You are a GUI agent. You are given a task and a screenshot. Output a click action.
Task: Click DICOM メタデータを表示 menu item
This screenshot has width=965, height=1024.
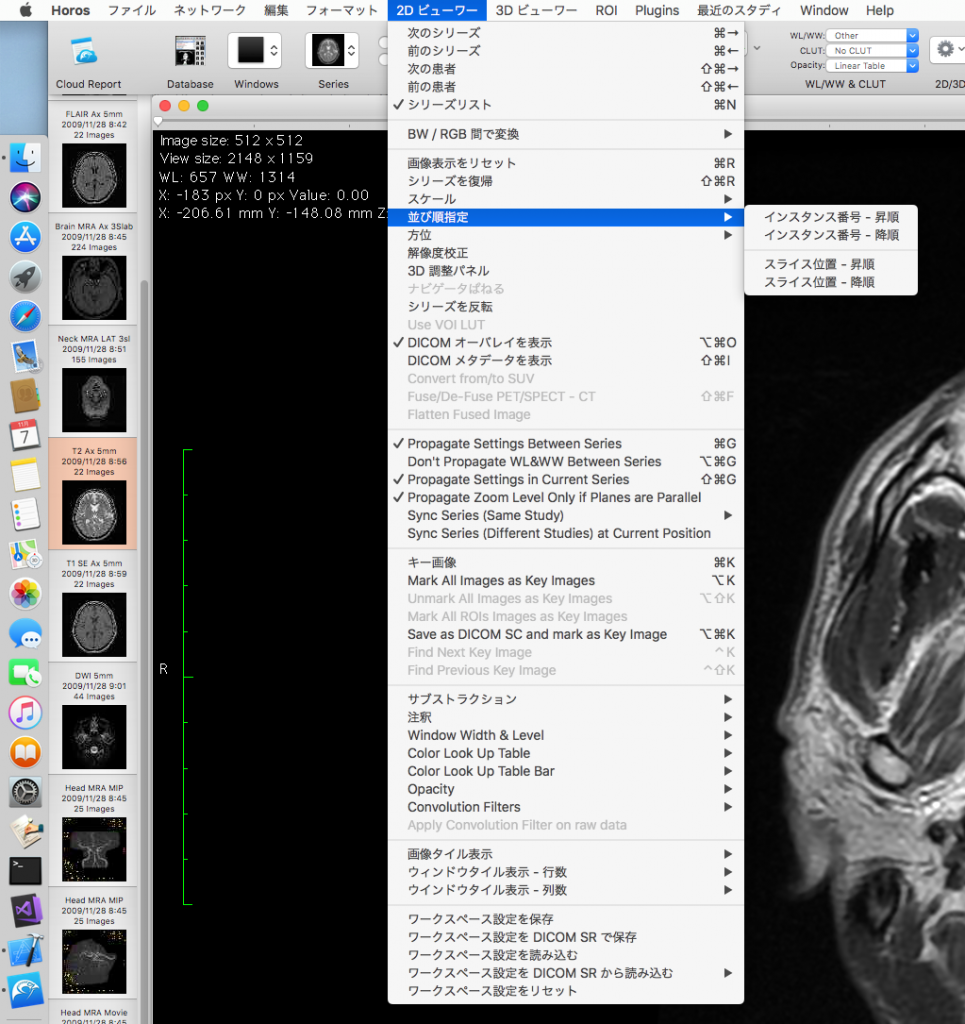pyautogui.click(x=565, y=360)
